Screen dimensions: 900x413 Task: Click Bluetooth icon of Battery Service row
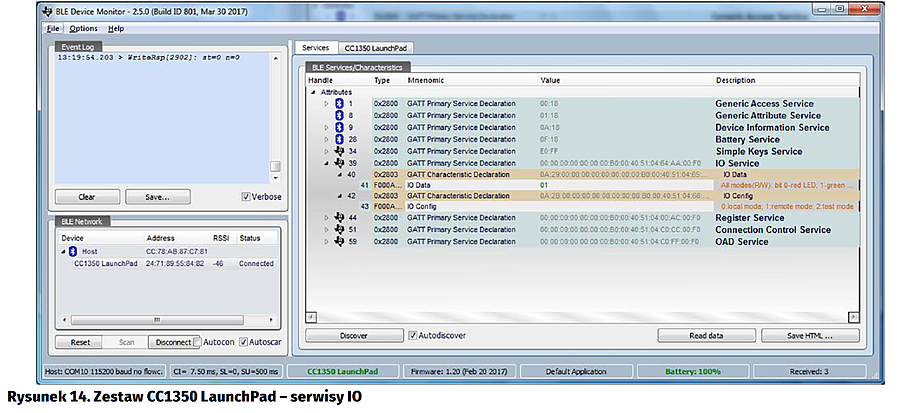[x=338, y=140]
